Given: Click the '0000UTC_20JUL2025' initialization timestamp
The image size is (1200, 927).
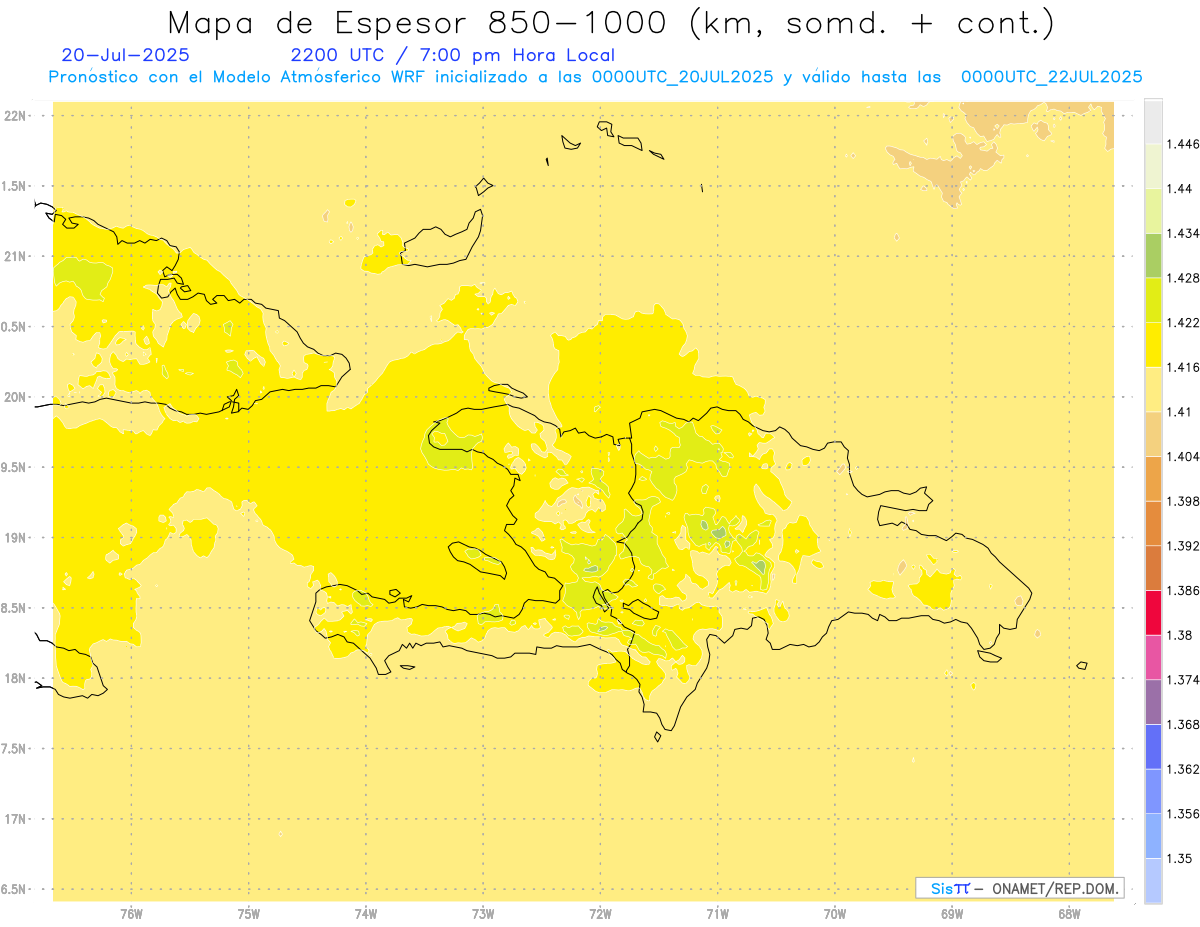Looking at the screenshot, I should click(682, 77).
